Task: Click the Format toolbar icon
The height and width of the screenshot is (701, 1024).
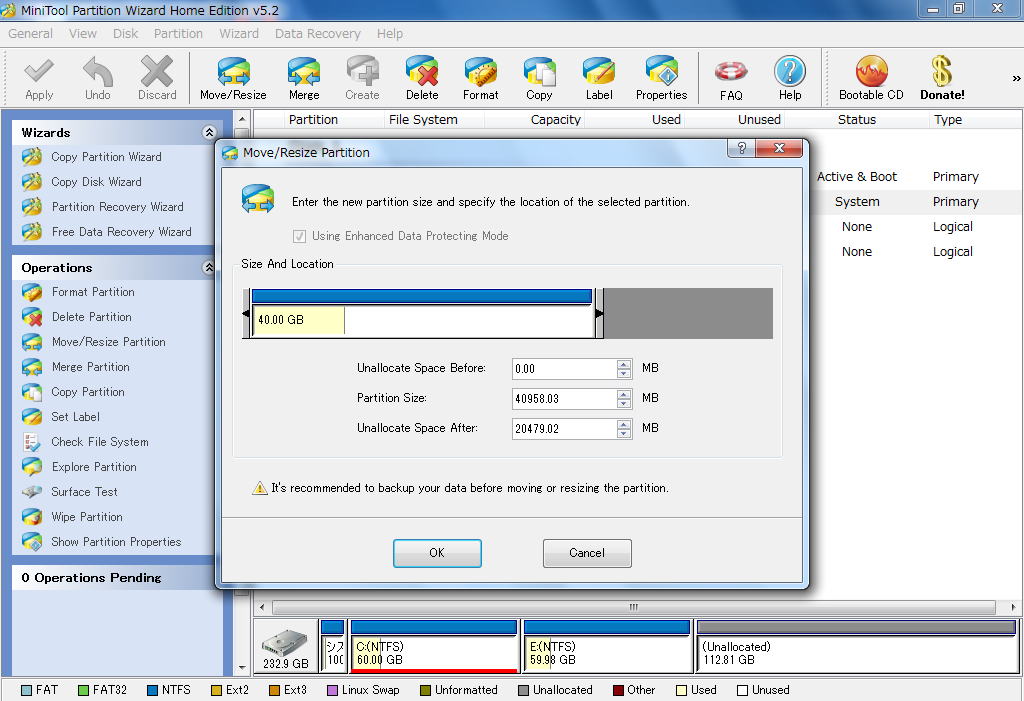Action: (x=481, y=78)
